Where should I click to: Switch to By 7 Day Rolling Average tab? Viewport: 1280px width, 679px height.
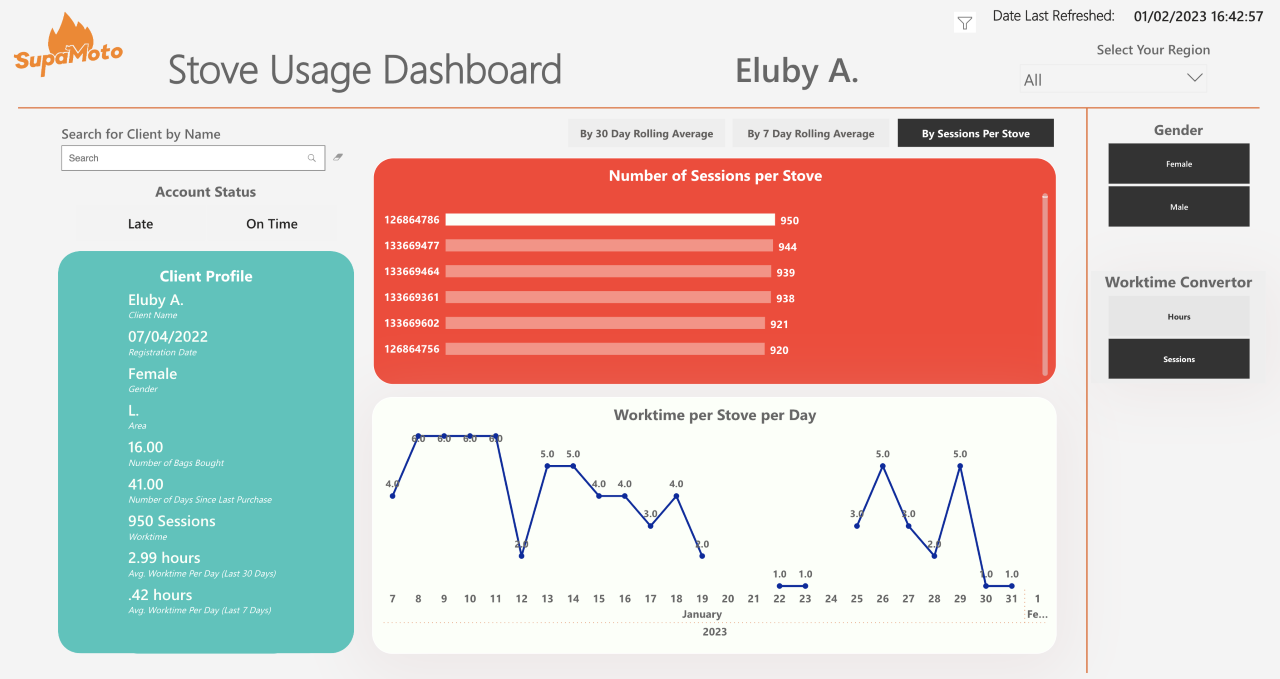810,133
